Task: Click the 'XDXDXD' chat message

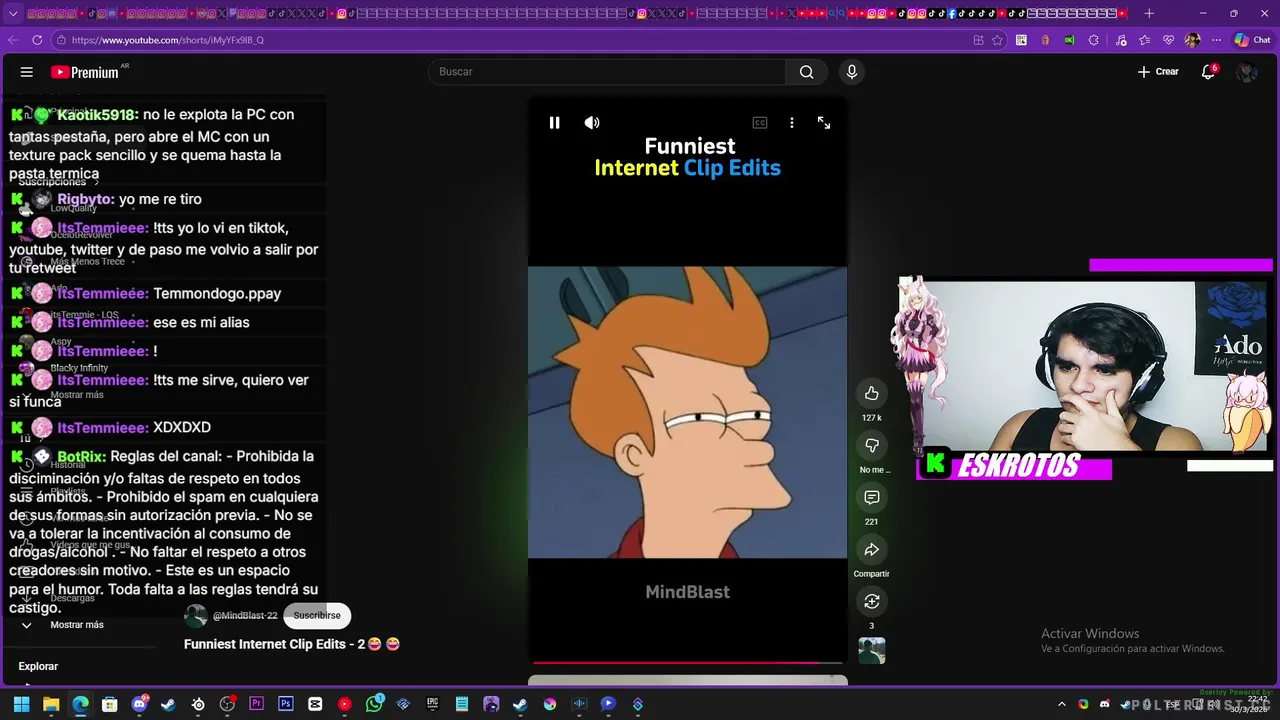Action: pyautogui.click(x=182, y=428)
